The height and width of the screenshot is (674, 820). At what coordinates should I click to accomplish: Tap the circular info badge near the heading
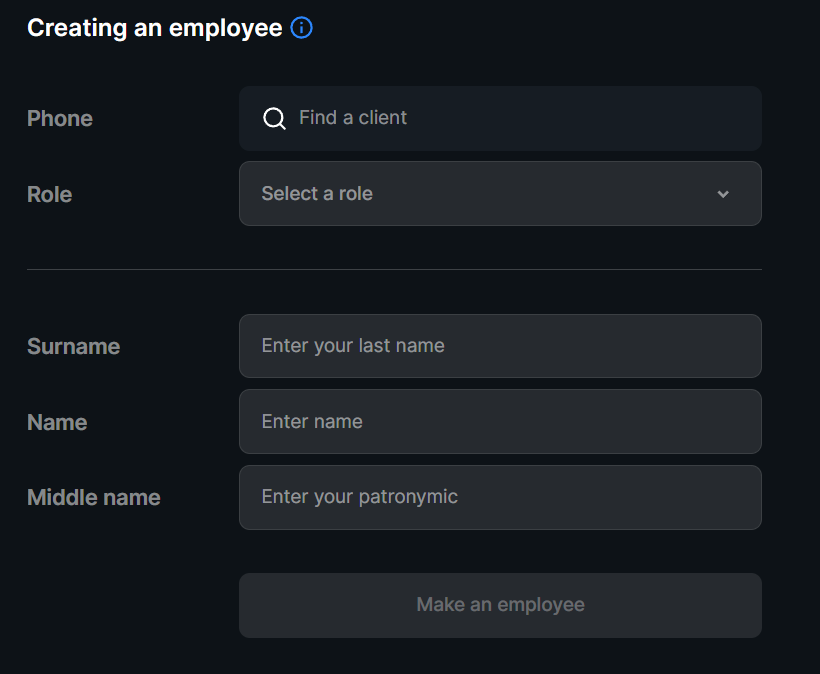click(301, 28)
